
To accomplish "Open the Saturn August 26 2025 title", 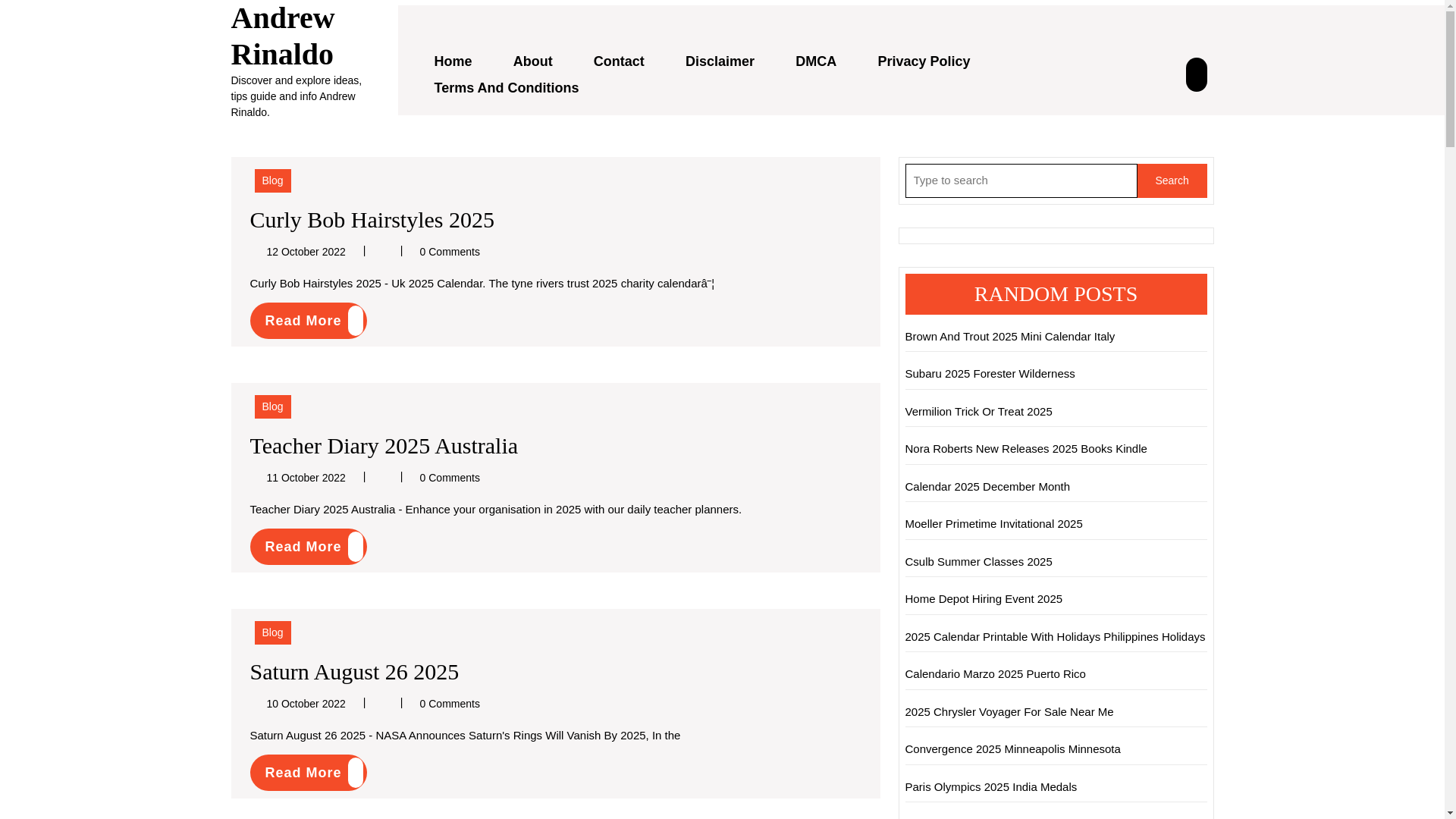I will click(x=354, y=672).
